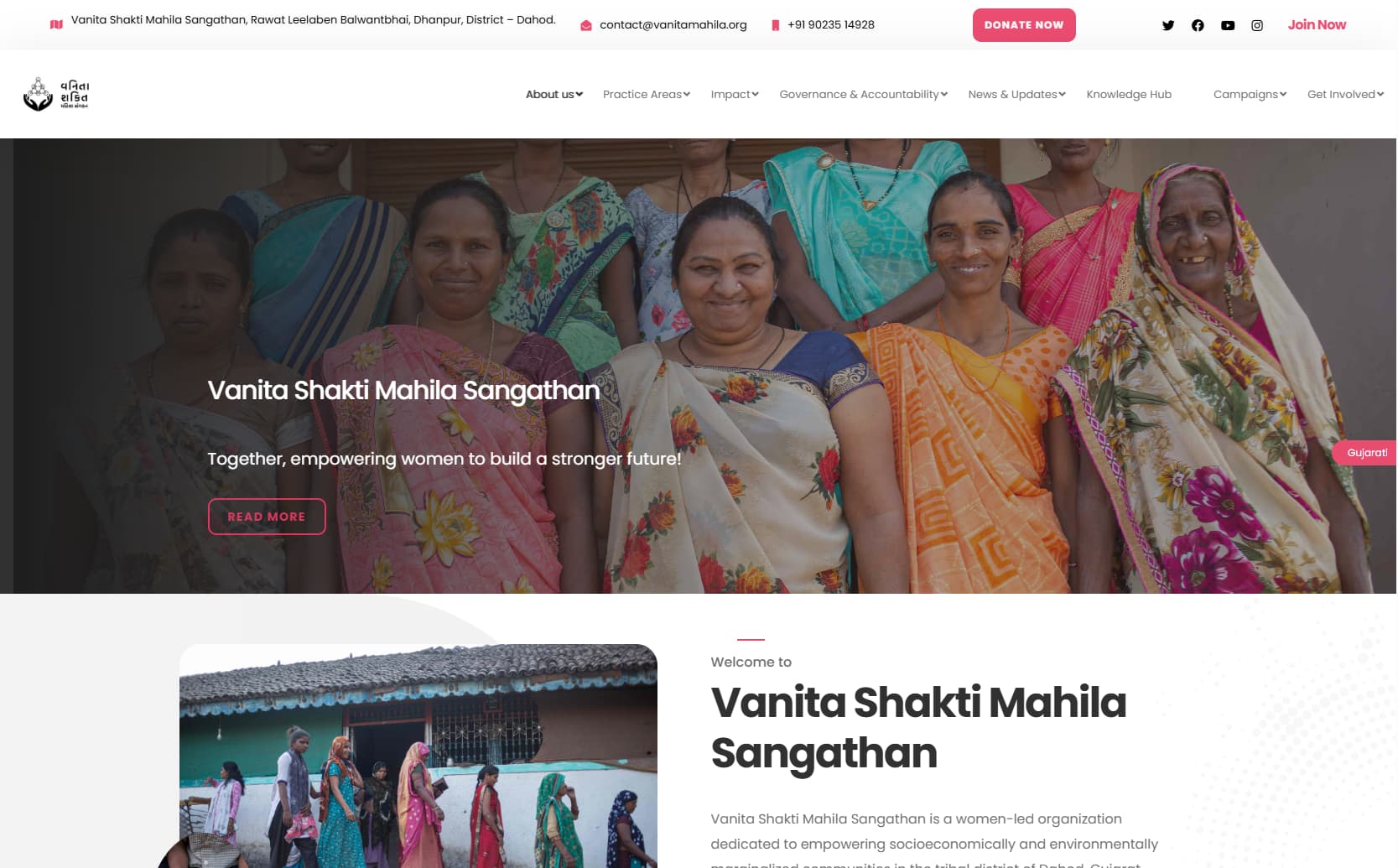Image resolution: width=1398 pixels, height=868 pixels.
Task: Expand the Practice Areas dropdown
Action: [x=646, y=94]
